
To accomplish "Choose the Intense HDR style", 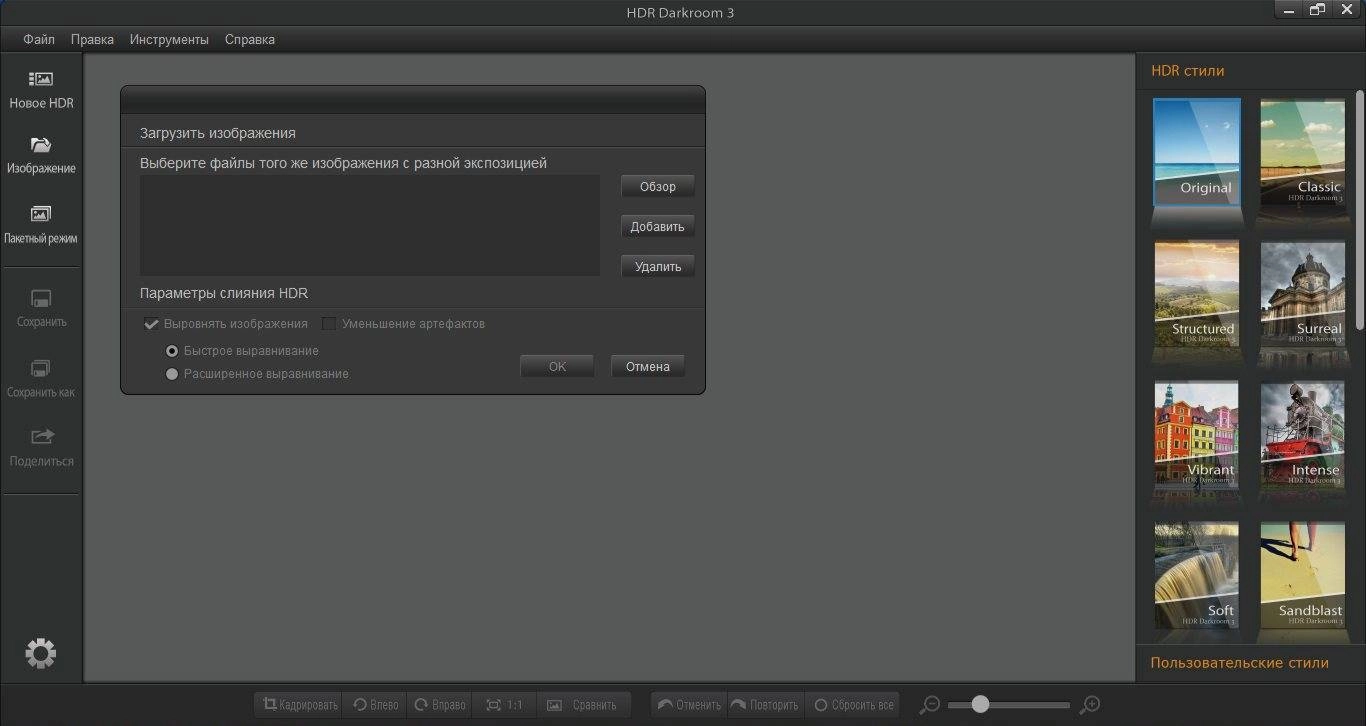I will pyautogui.click(x=1303, y=434).
